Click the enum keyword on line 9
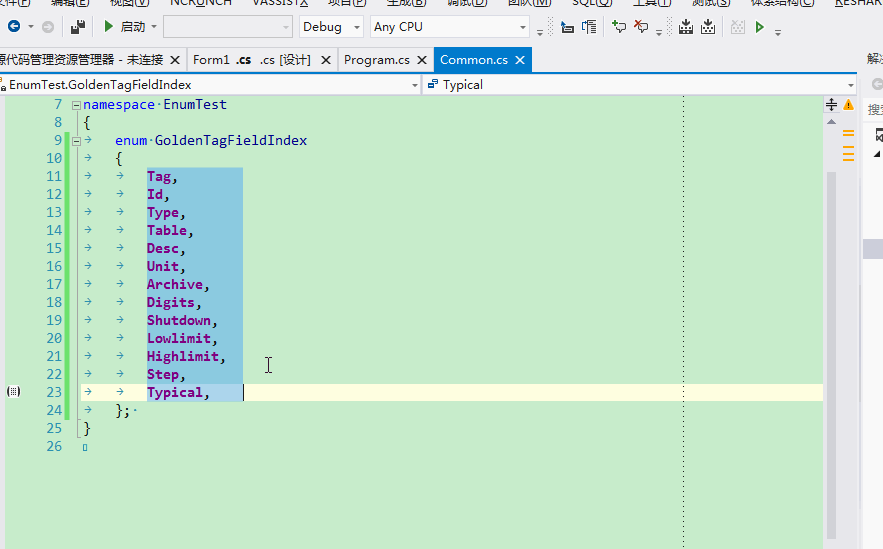The height and width of the screenshot is (549, 883). pos(131,141)
